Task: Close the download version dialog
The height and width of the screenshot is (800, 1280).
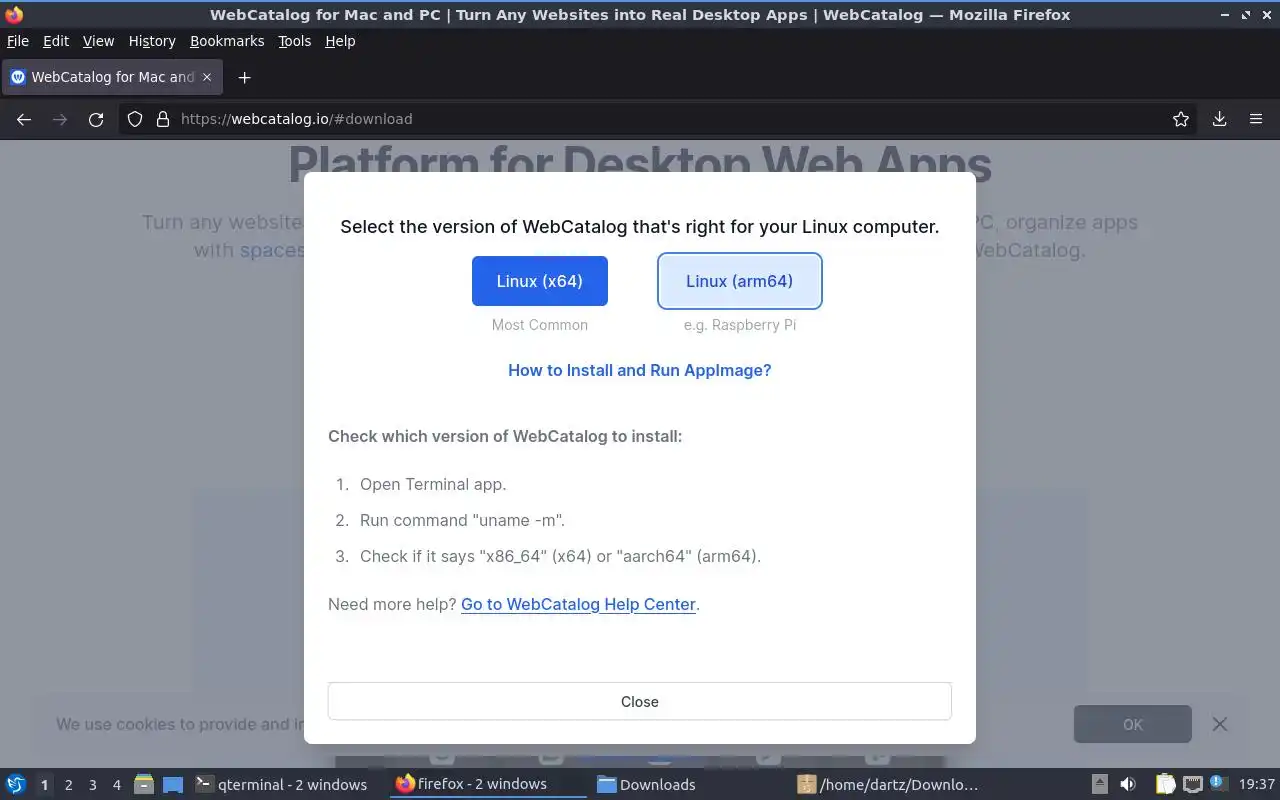Action: (x=640, y=701)
